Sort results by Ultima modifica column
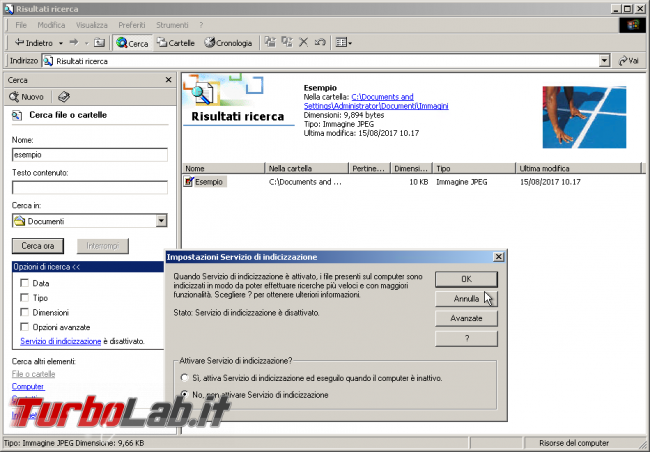Image resolution: width=650 pixels, height=452 pixels. (579, 168)
